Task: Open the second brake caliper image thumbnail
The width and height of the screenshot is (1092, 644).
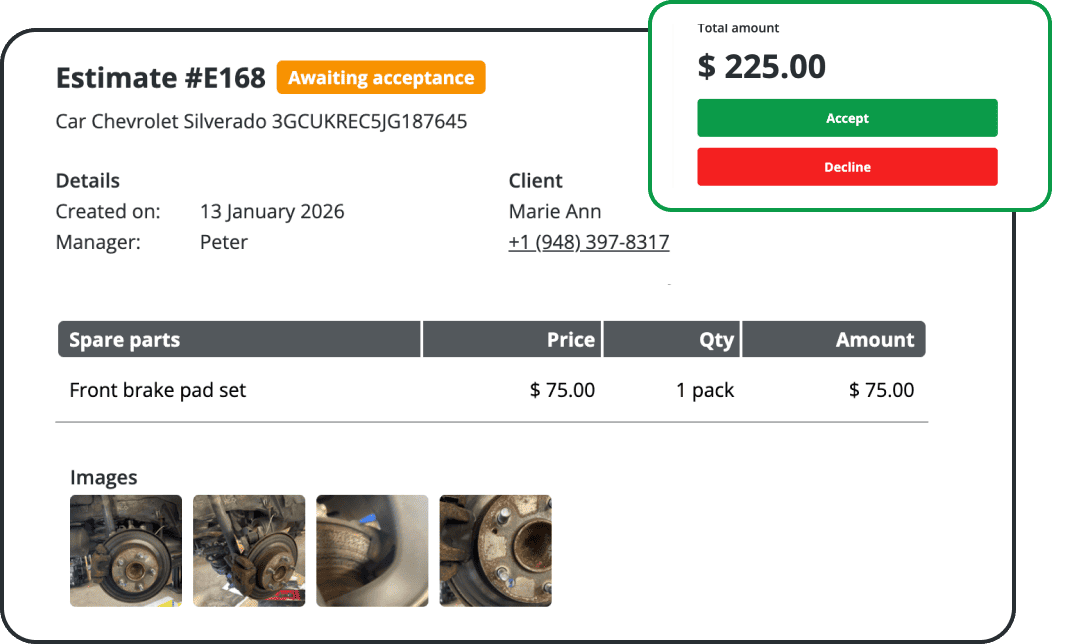Action: 248,550
